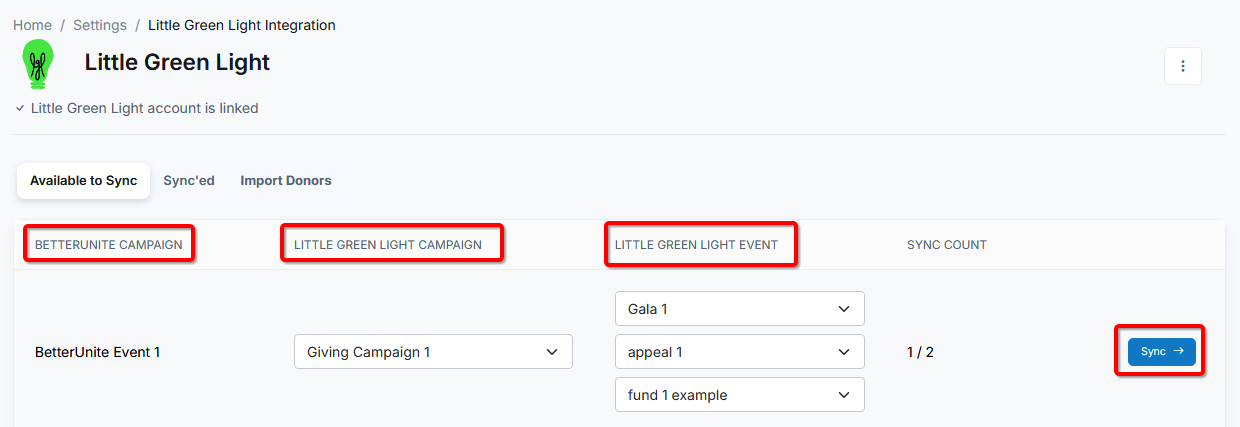Click the Little Green Light page heading
The image size is (1240, 427).
(177, 62)
